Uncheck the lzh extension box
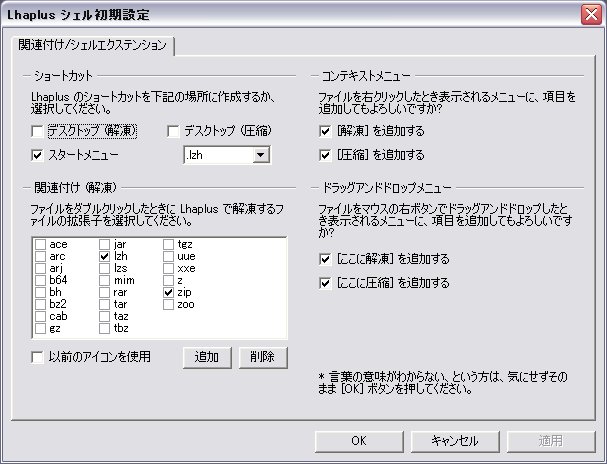 click(104, 256)
